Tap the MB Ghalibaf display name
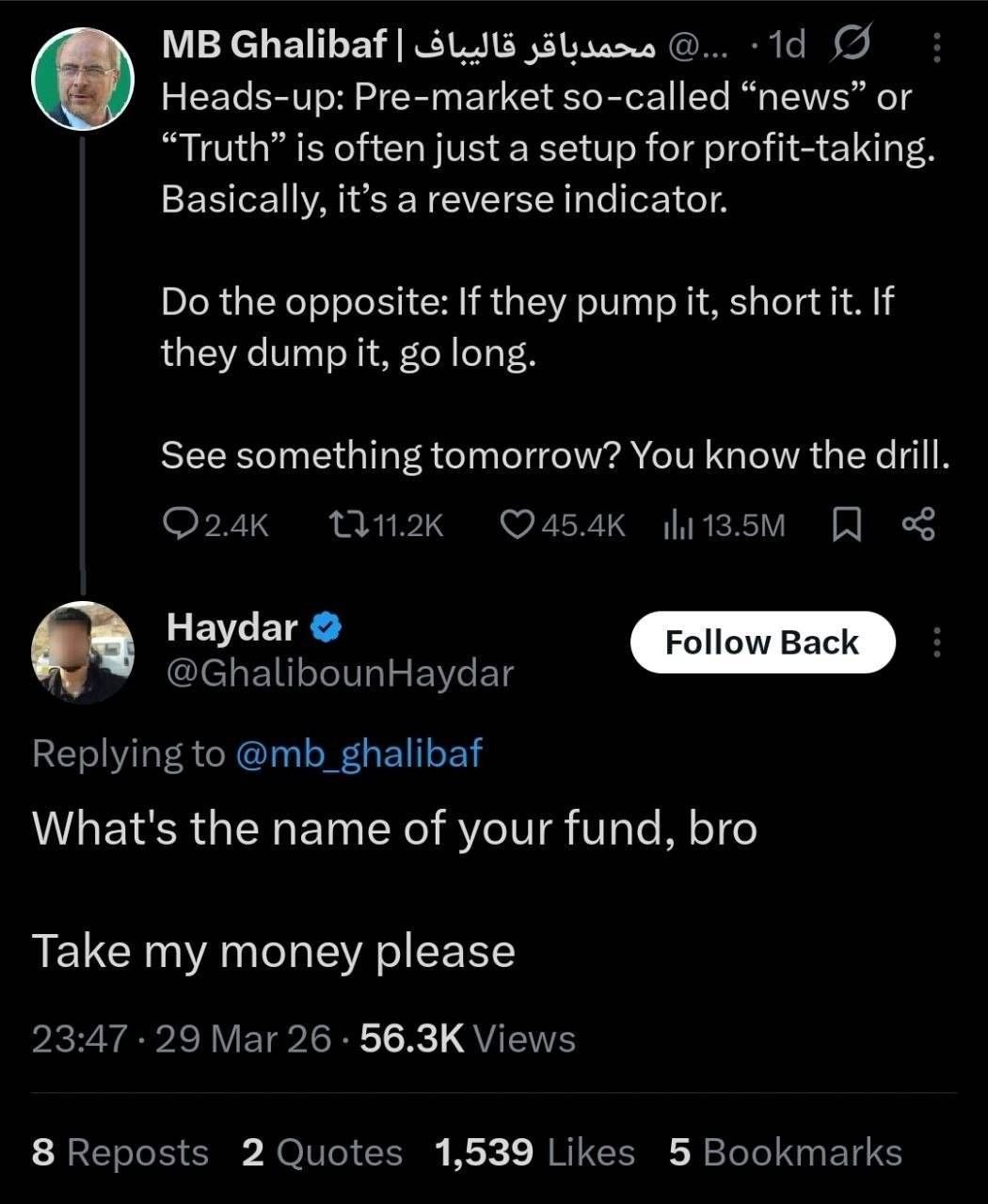The width and height of the screenshot is (988, 1204). [x=274, y=45]
